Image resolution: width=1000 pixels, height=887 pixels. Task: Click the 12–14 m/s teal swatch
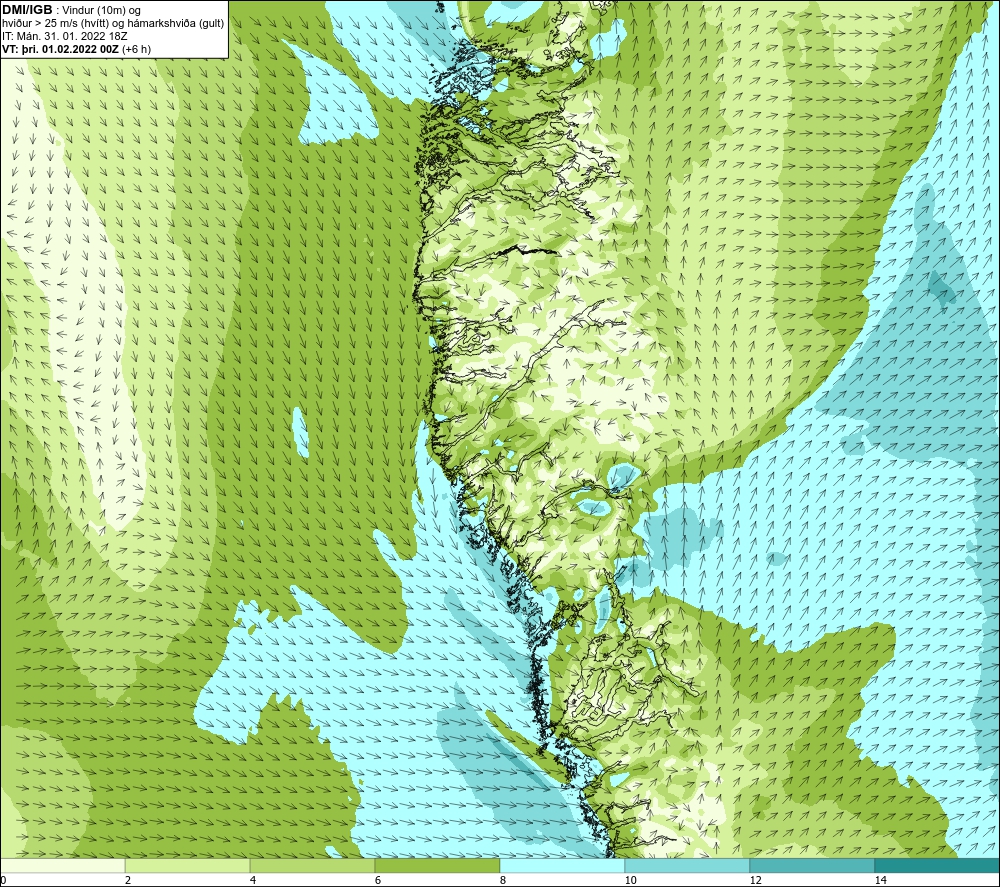pos(812,865)
